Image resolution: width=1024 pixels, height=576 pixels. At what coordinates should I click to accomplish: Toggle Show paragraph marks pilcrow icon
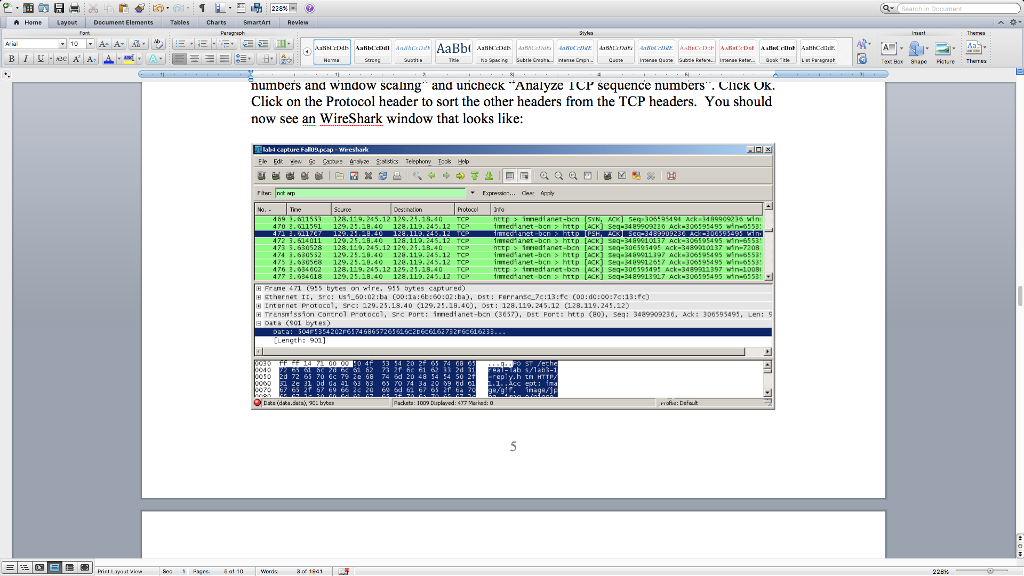tap(202, 8)
